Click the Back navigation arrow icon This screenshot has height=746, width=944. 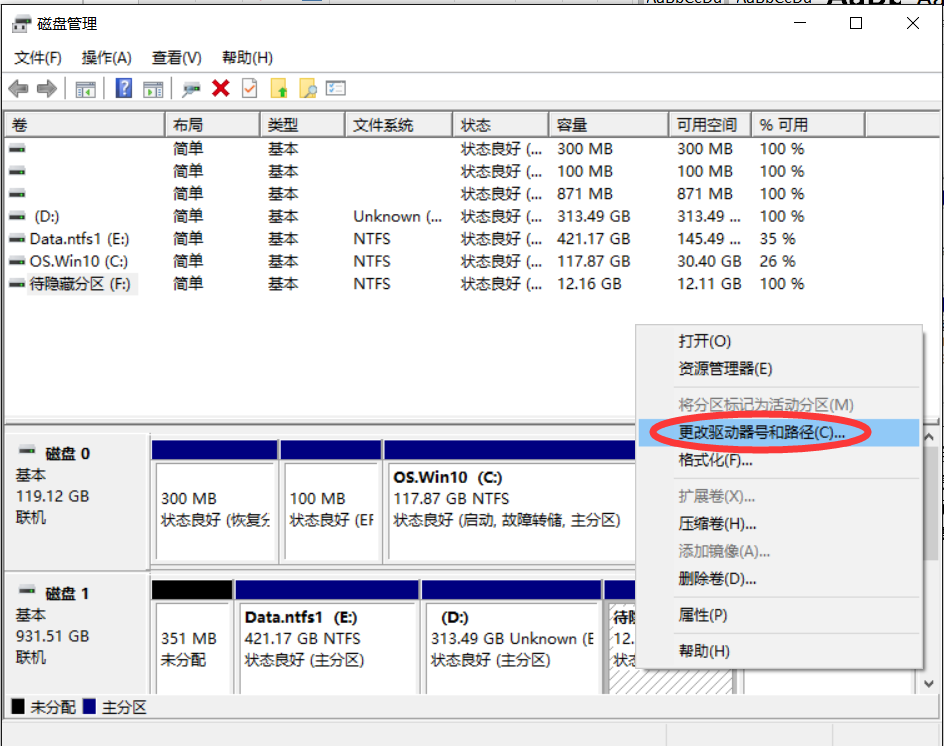coord(18,88)
